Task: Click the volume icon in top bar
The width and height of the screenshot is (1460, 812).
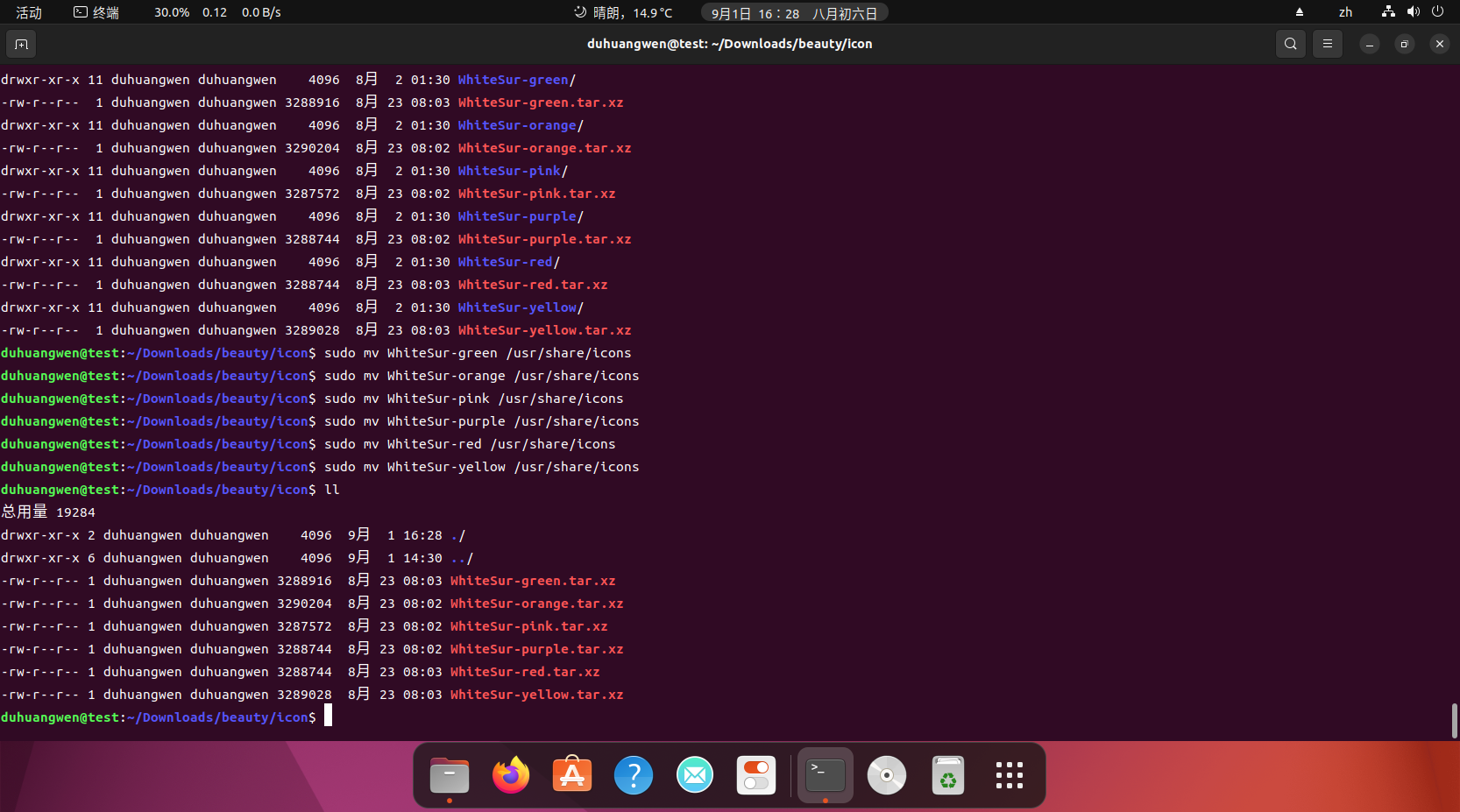Action: (x=1414, y=12)
